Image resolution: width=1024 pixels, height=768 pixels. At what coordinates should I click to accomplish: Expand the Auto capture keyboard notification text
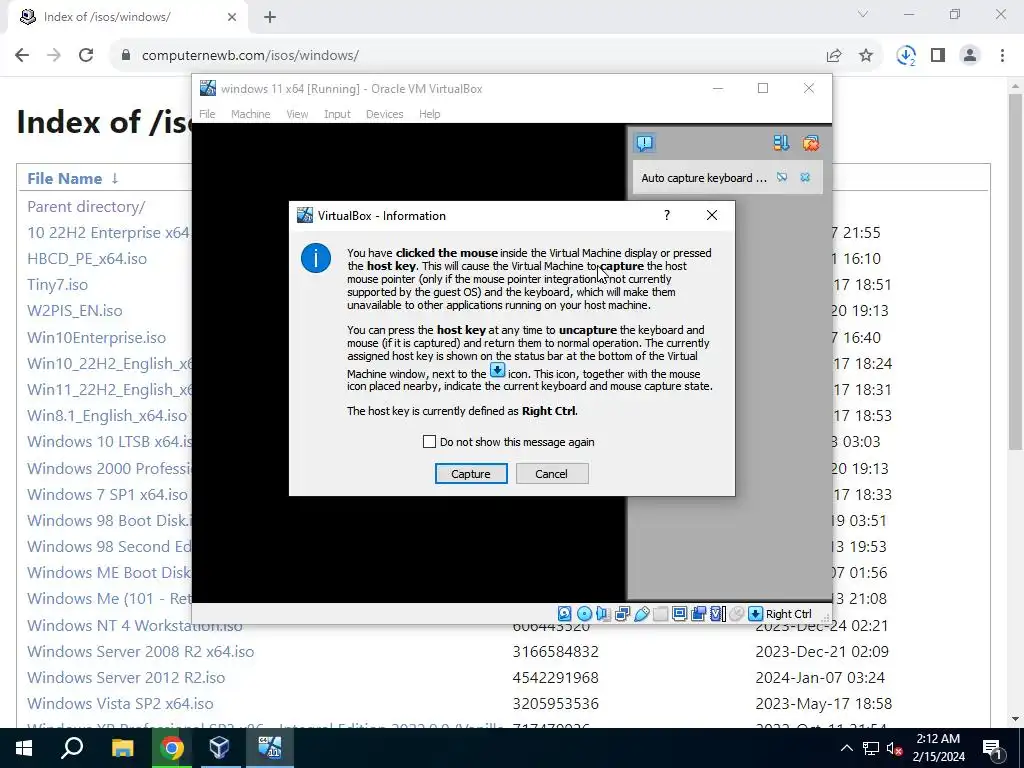(x=703, y=178)
